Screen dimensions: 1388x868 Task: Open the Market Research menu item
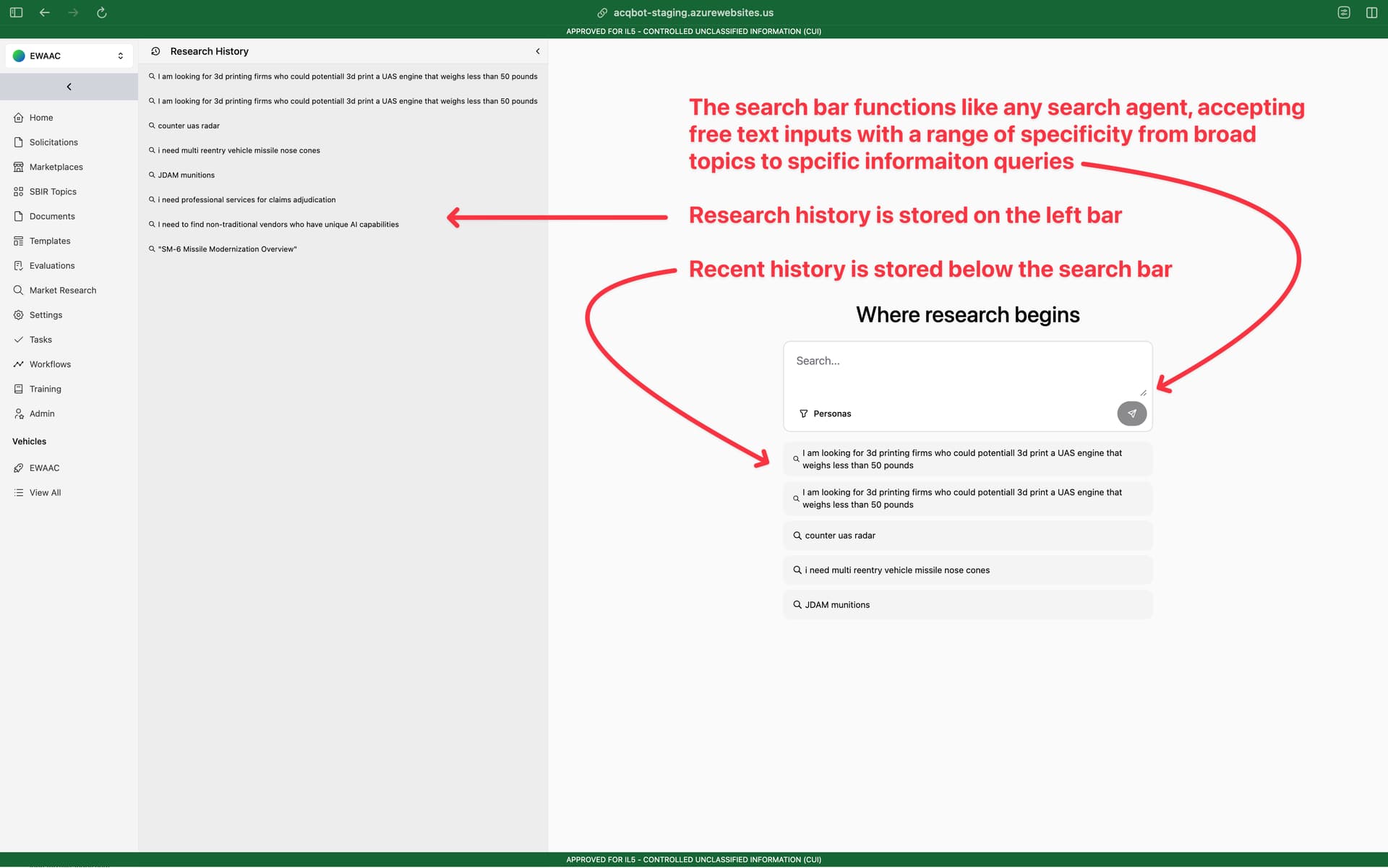point(69,290)
